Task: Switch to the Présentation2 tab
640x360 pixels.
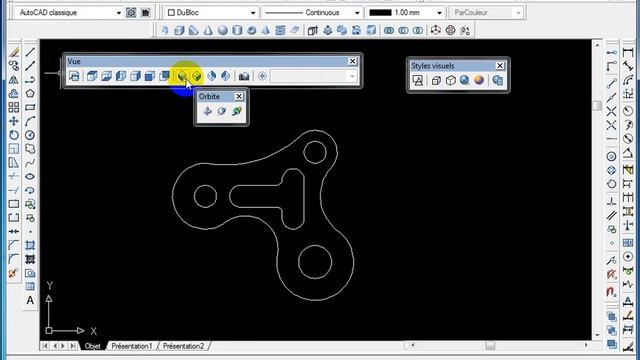Action: 183,346
